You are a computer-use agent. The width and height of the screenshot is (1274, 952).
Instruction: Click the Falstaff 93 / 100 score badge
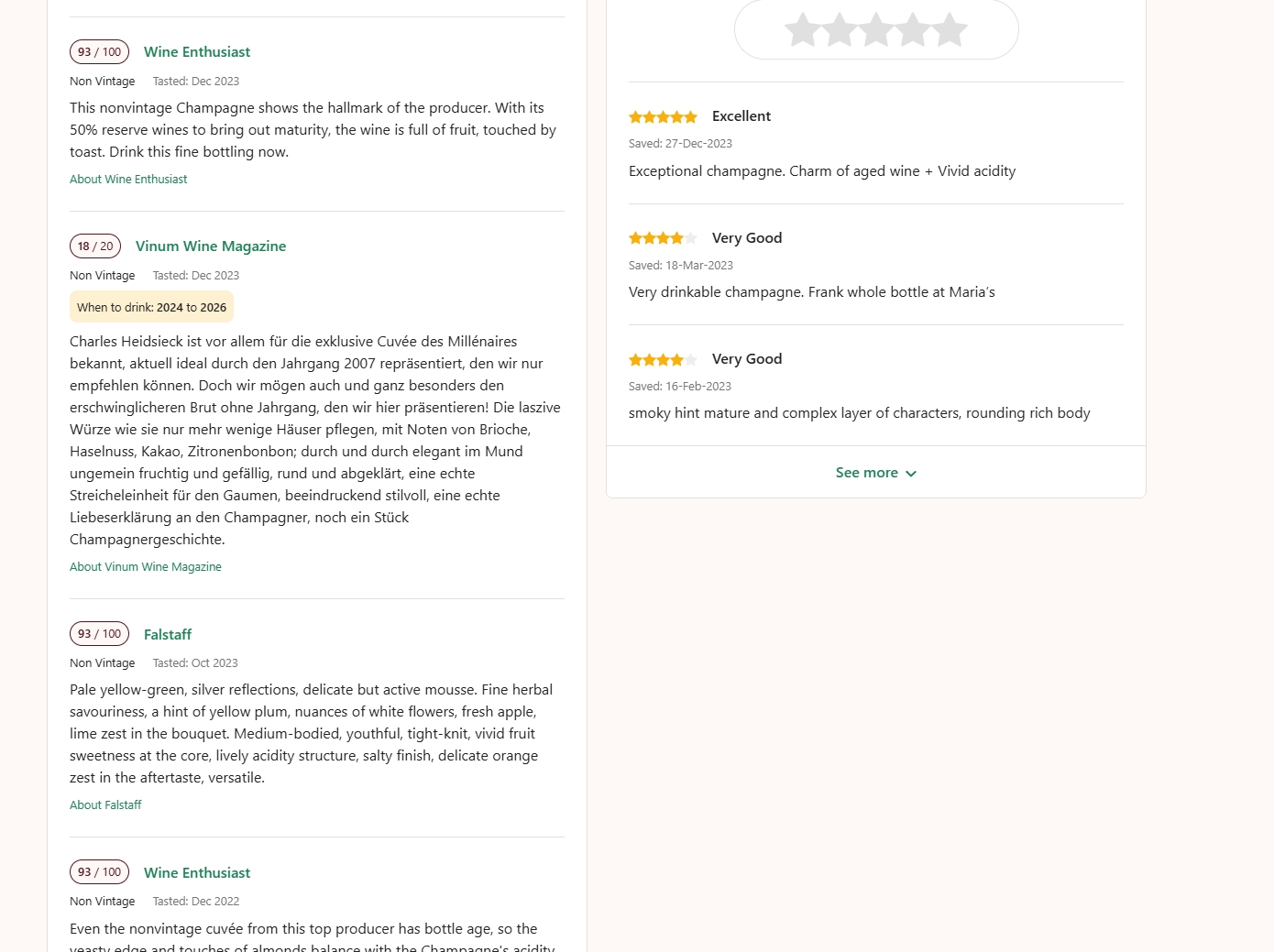(99, 634)
